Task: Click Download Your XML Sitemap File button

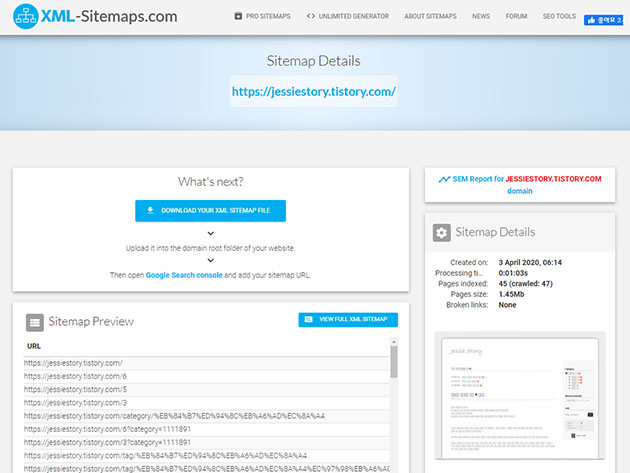Action: coord(211,211)
